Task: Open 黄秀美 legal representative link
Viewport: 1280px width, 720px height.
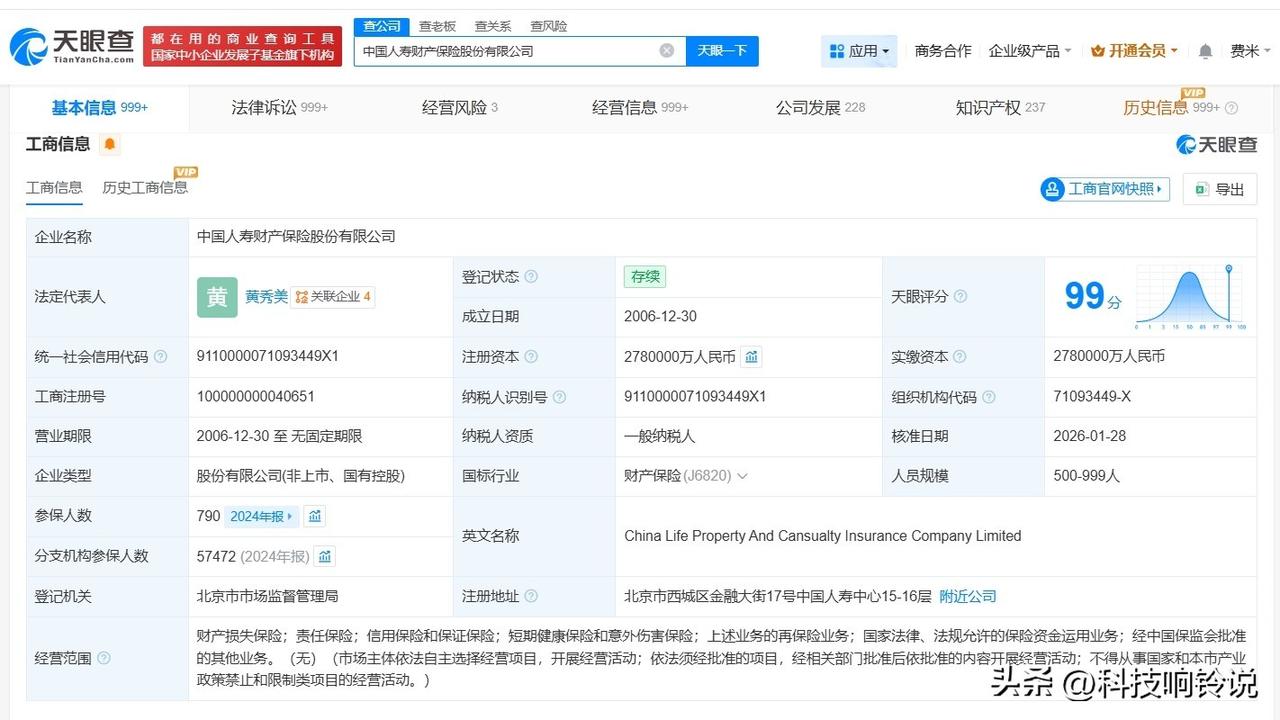Action: 266,297
